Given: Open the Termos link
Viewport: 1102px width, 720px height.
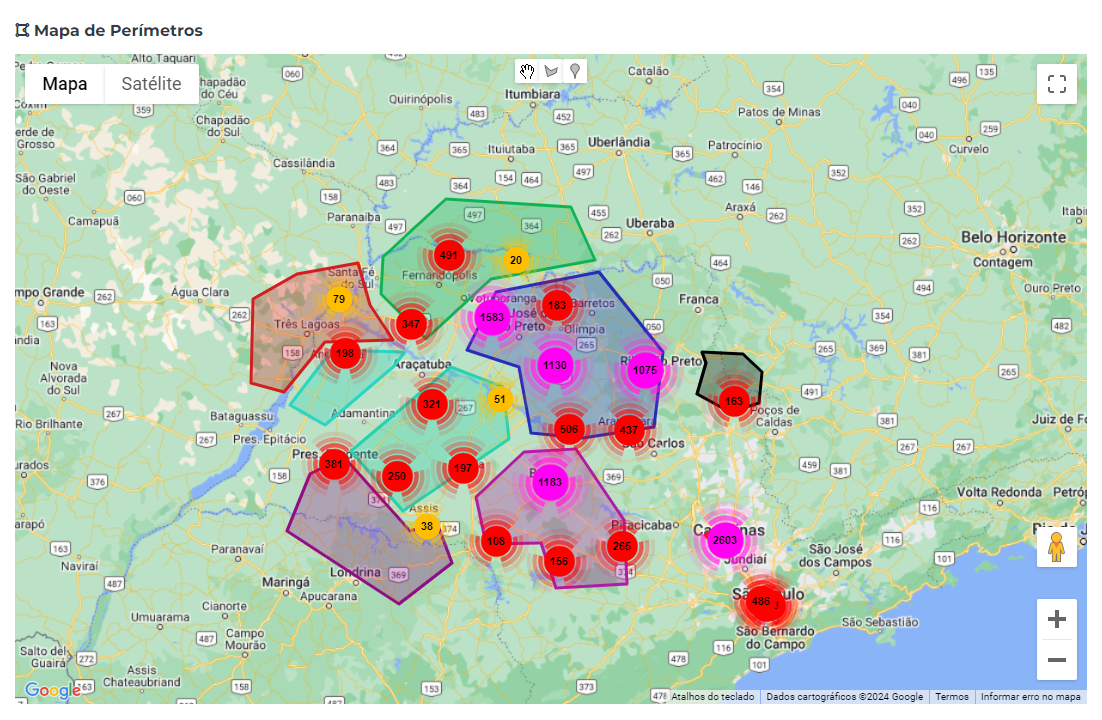Looking at the screenshot, I should [x=952, y=697].
